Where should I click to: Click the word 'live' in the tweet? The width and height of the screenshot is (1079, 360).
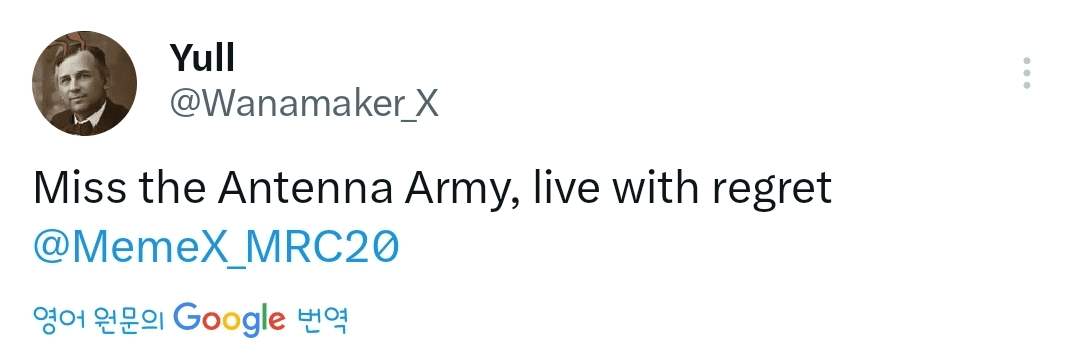click(566, 187)
